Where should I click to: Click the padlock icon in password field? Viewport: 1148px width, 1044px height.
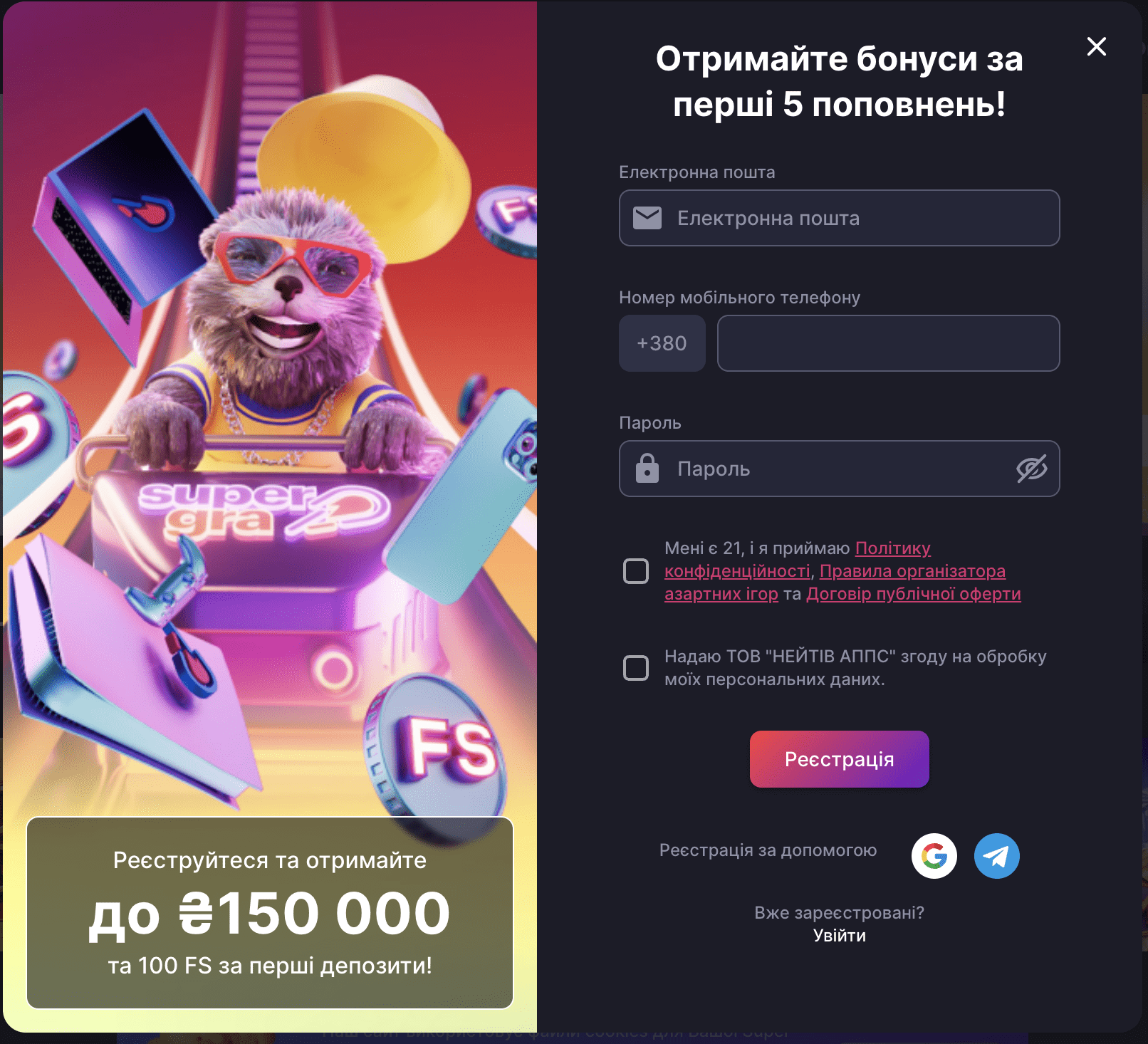(x=647, y=469)
